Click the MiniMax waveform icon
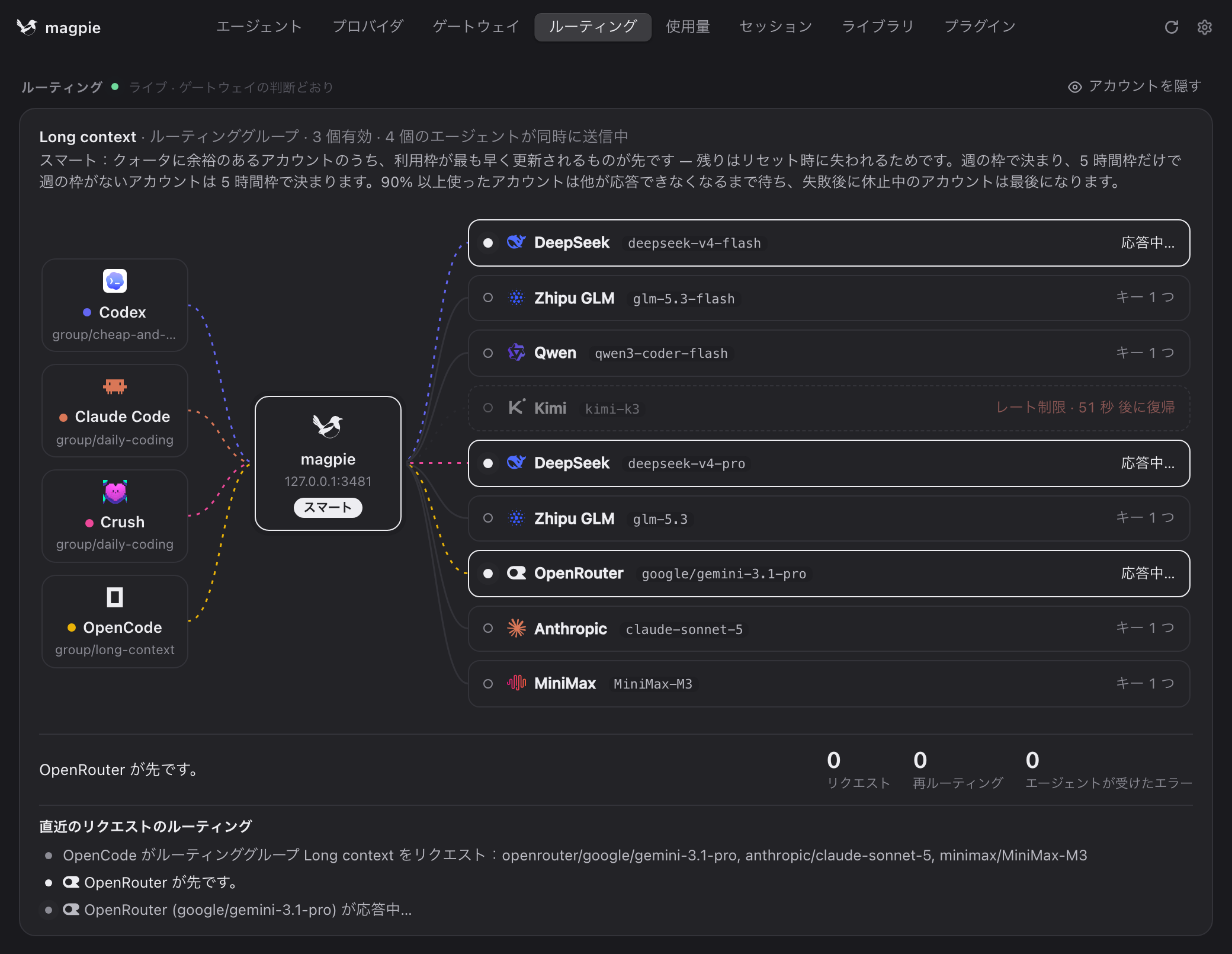The height and width of the screenshot is (954, 1232). pyautogui.click(x=516, y=683)
